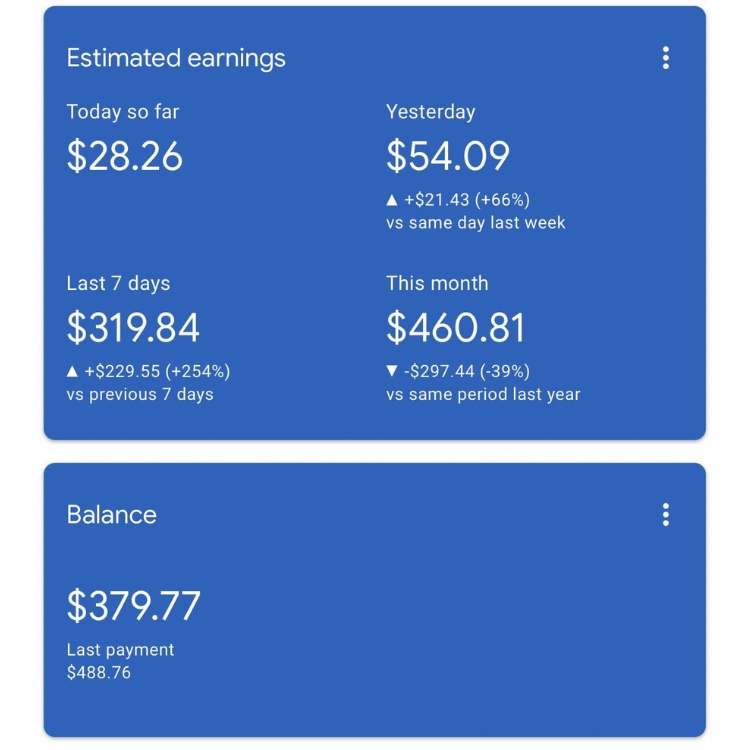
Task: Click the Last 7 days label
Action: [x=118, y=284]
